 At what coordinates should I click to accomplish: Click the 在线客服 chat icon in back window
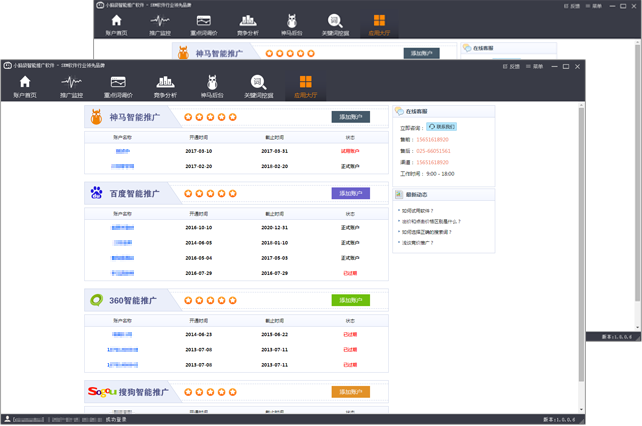[x=467, y=48]
